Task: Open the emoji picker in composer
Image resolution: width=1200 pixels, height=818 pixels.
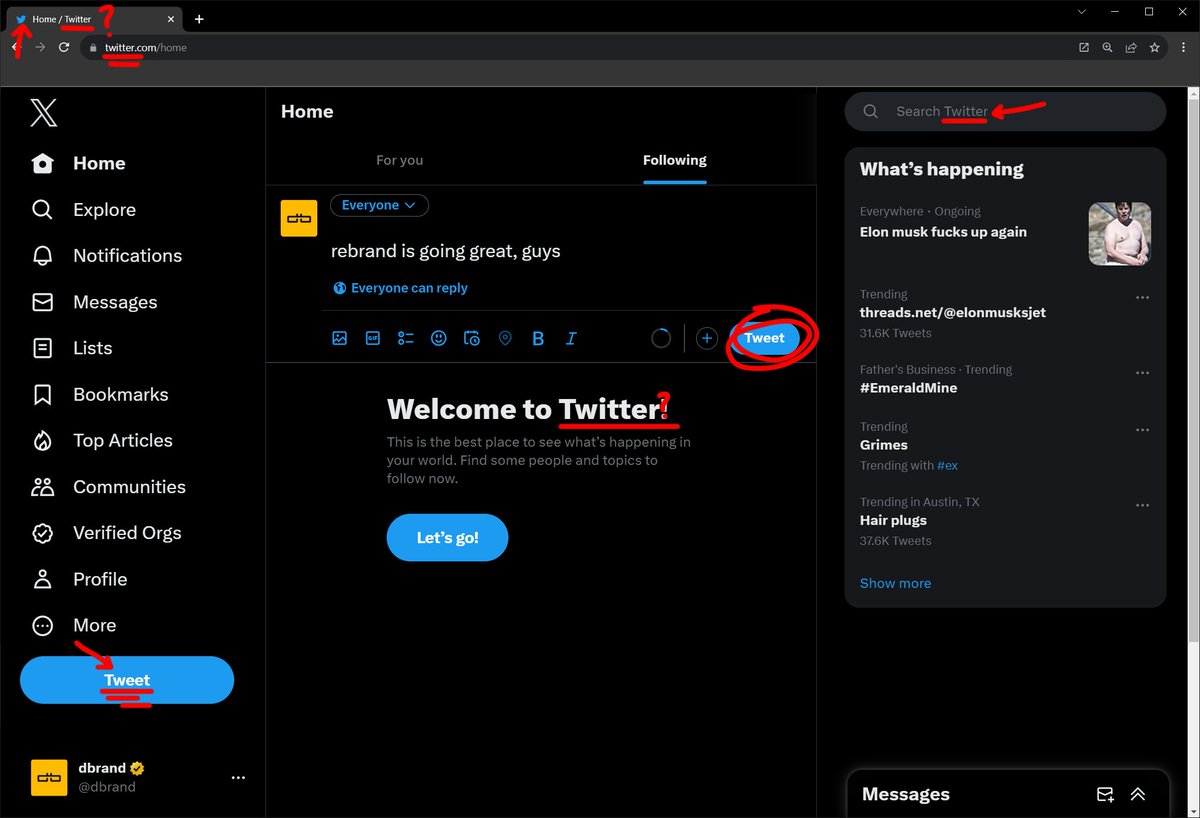Action: 438,338
